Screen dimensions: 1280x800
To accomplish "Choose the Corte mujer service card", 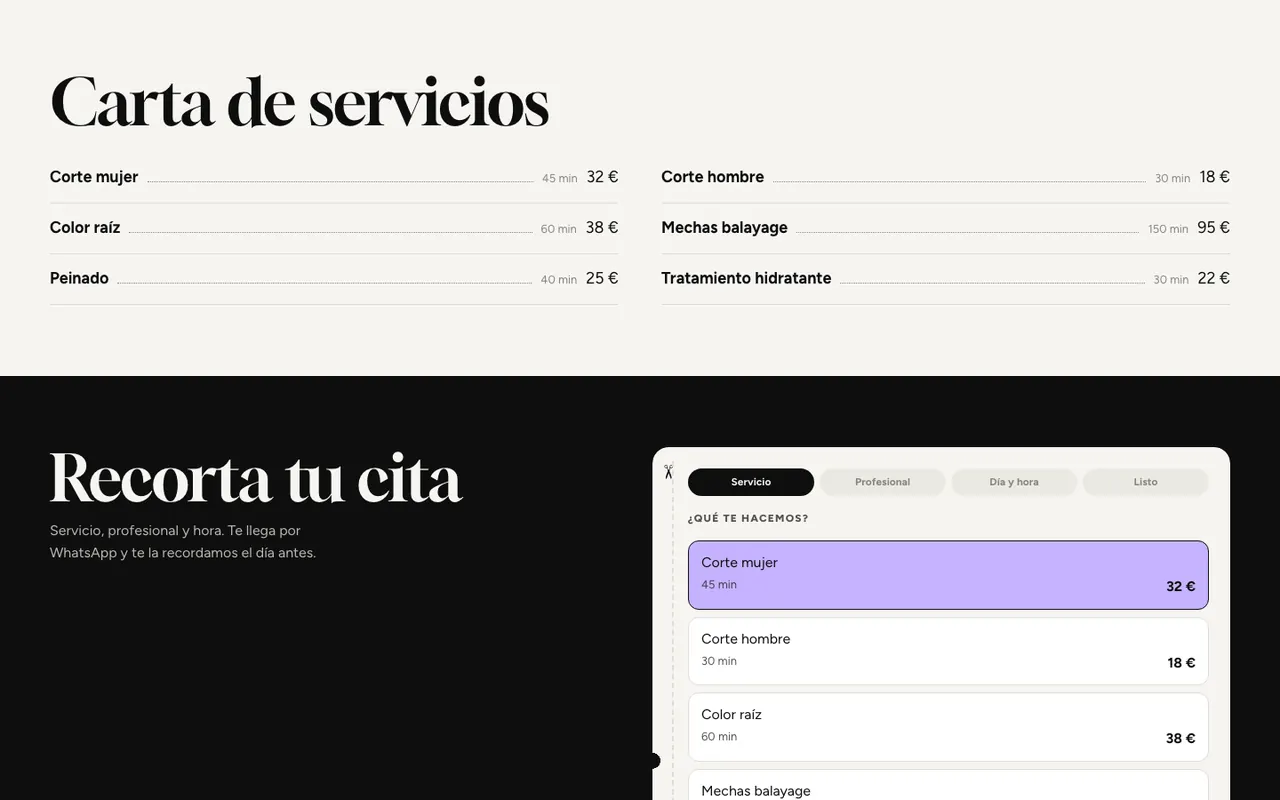I will (948, 575).
